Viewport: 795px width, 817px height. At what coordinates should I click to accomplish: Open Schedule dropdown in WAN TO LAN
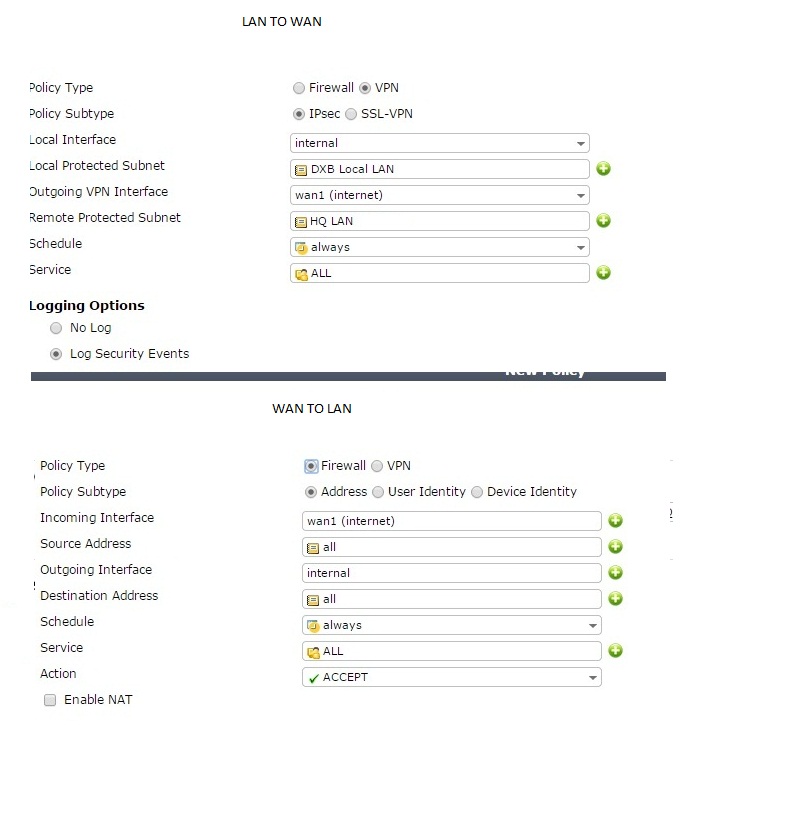click(x=452, y=625)
